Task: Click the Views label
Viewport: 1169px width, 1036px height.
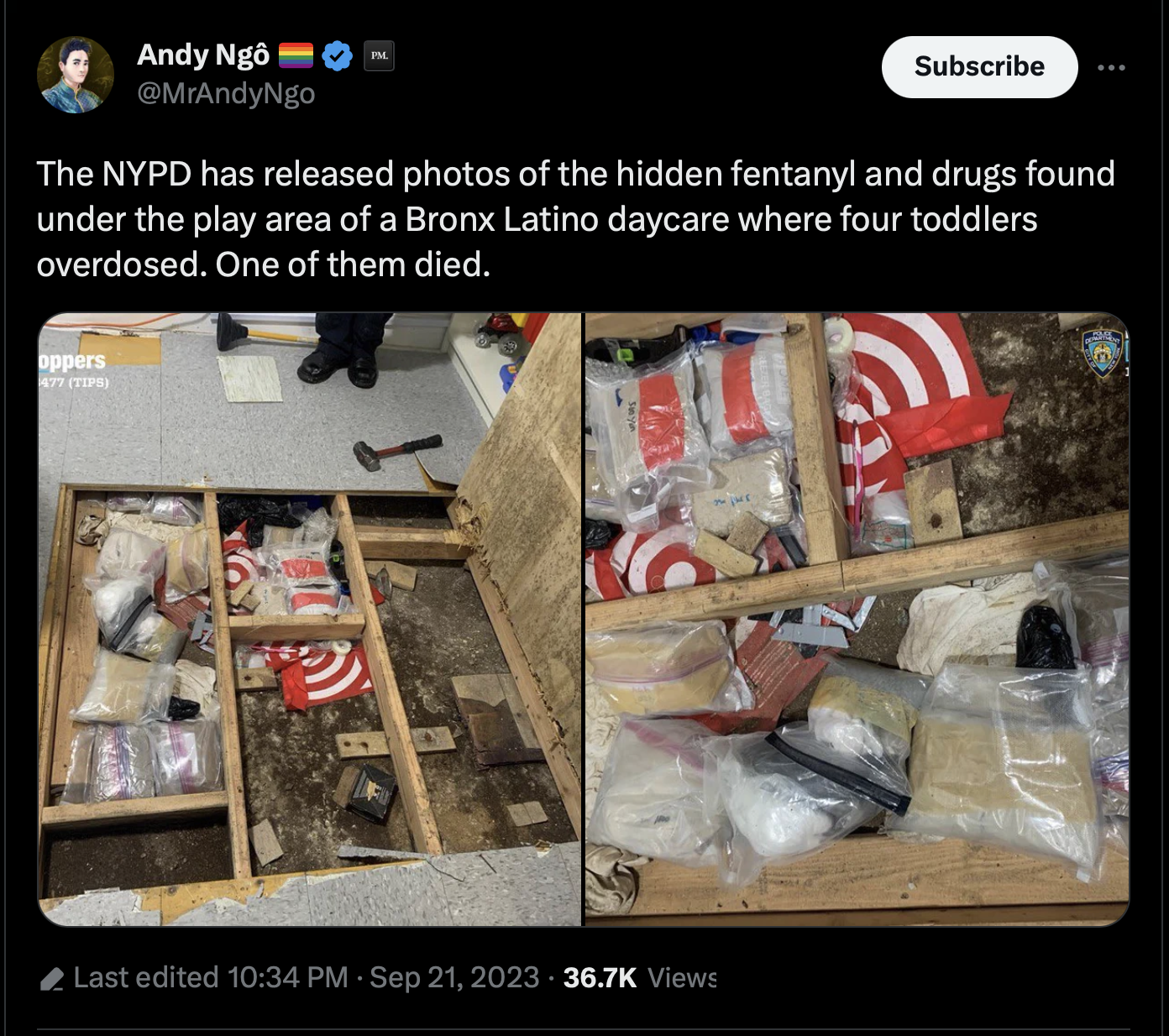Action: (x=682, y=977)
